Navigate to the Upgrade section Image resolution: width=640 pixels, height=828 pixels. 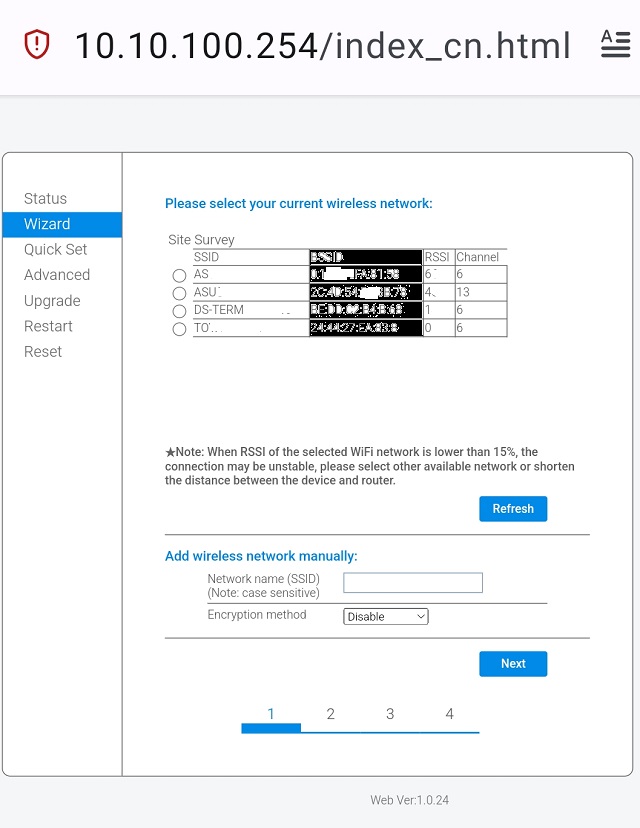pos(52,301)
